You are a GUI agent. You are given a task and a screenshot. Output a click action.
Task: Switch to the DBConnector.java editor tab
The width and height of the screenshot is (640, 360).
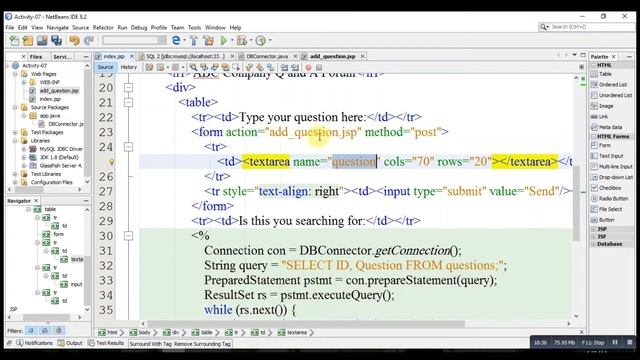click(x=267, y=56)
